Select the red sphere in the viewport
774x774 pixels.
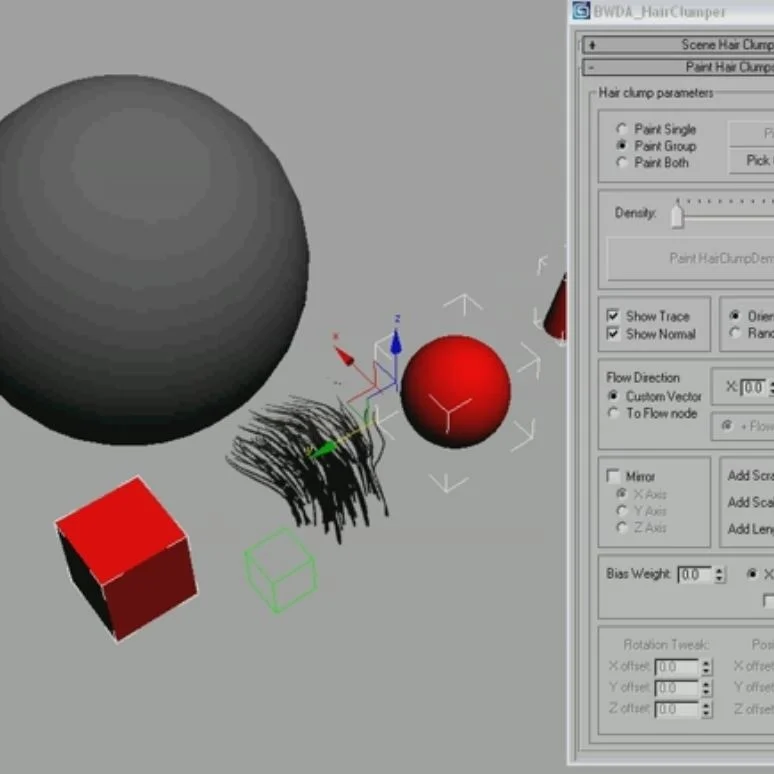[456, 391]
